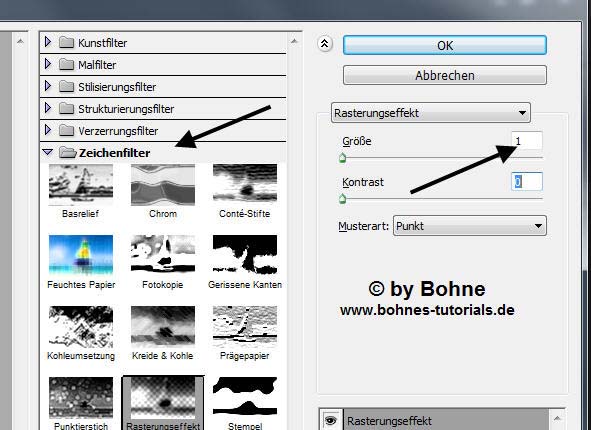Click the Kontrast slider handle
This screenshot has height=430, width=591.
342,198
